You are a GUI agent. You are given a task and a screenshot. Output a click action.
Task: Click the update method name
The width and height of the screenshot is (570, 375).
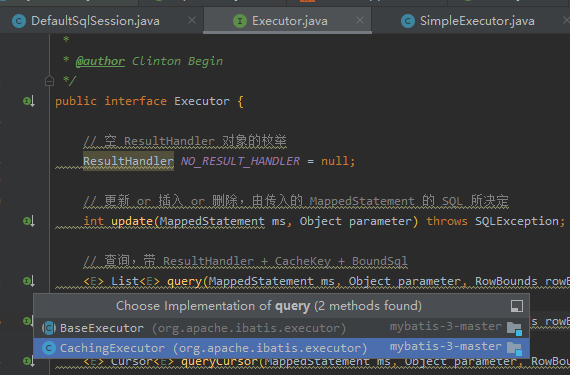click(x=132, y=221)
